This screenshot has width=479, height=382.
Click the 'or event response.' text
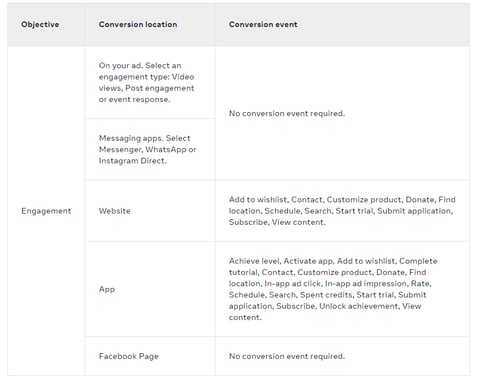click(x=134, y=99)
